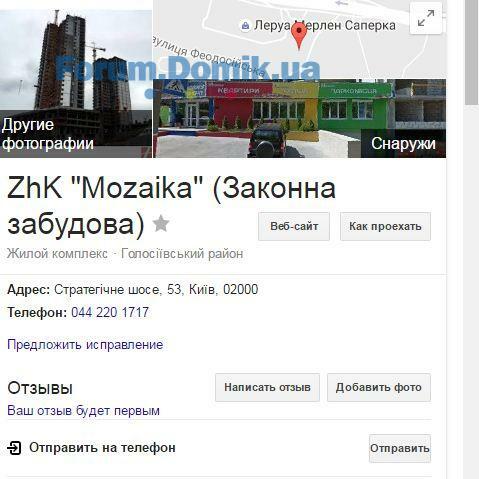The image size is (479, 479).
Task: Click the map area near вулиця Феодосійська
Action: [207, 57]
